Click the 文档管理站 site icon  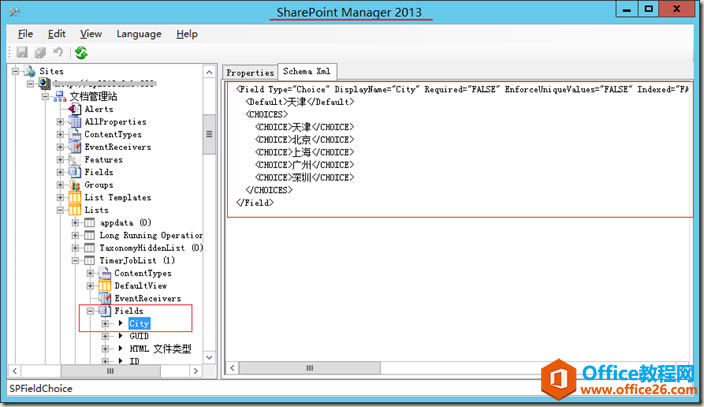pos(60,96)
